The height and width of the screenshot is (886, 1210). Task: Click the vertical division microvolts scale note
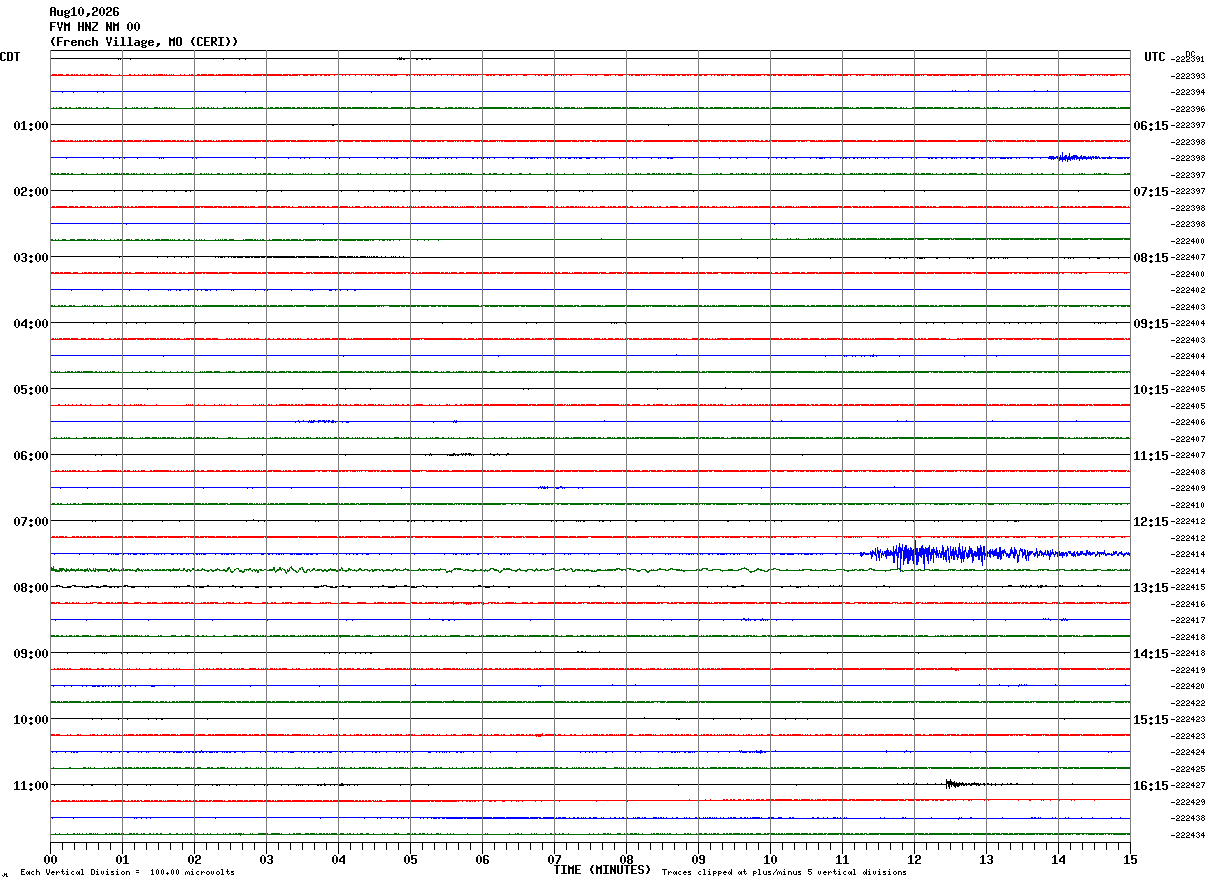pos(127,873)
